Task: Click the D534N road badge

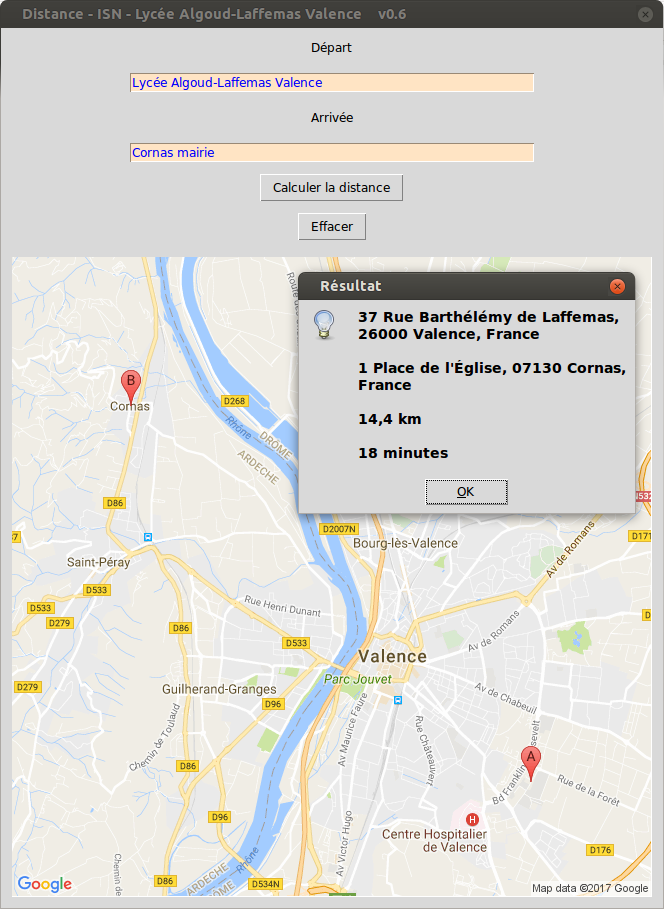Action: click(266, 884)
